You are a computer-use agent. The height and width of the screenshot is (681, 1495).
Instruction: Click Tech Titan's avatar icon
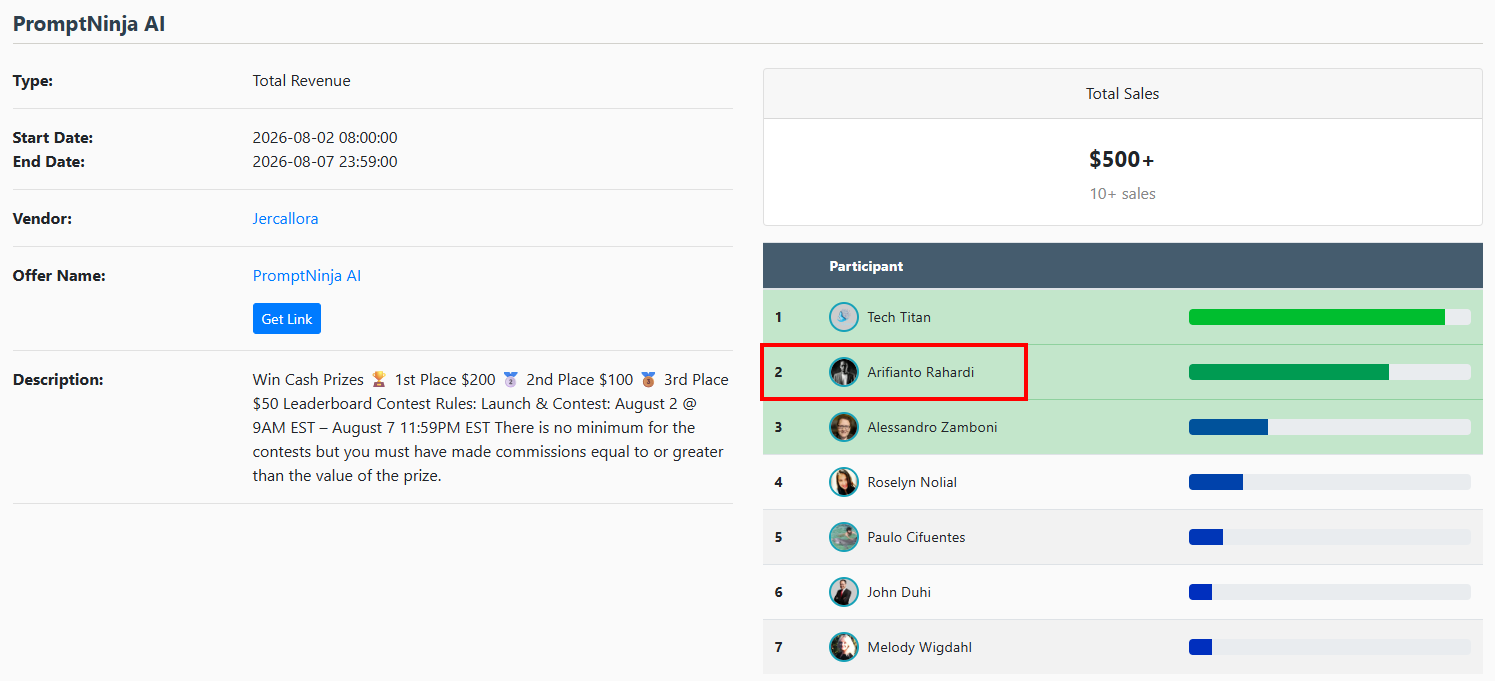(x=844, y=317)
